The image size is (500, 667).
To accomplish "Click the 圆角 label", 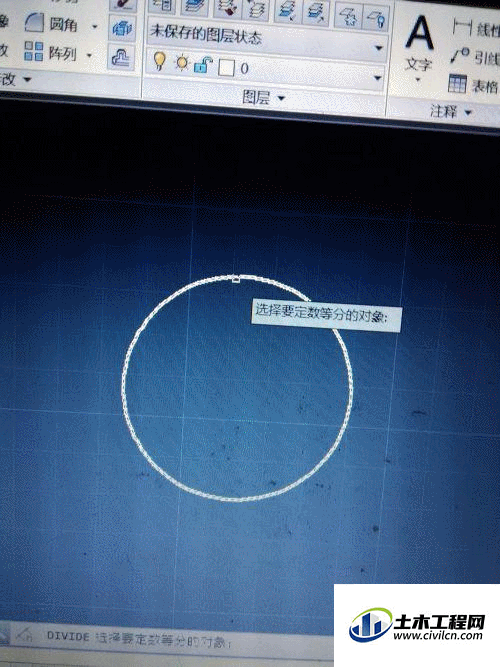I will pyautogui.click(x=63, y=24).
